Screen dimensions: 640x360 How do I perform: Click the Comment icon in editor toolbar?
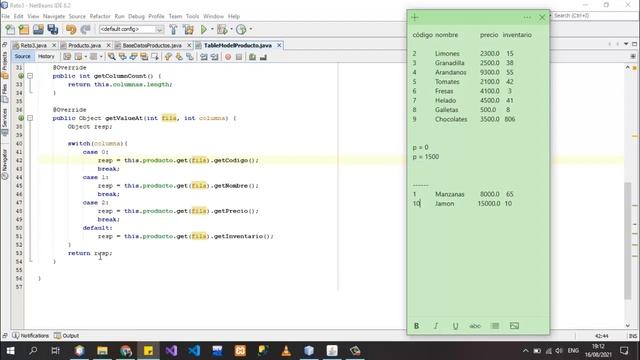click(x=252, y=57)
